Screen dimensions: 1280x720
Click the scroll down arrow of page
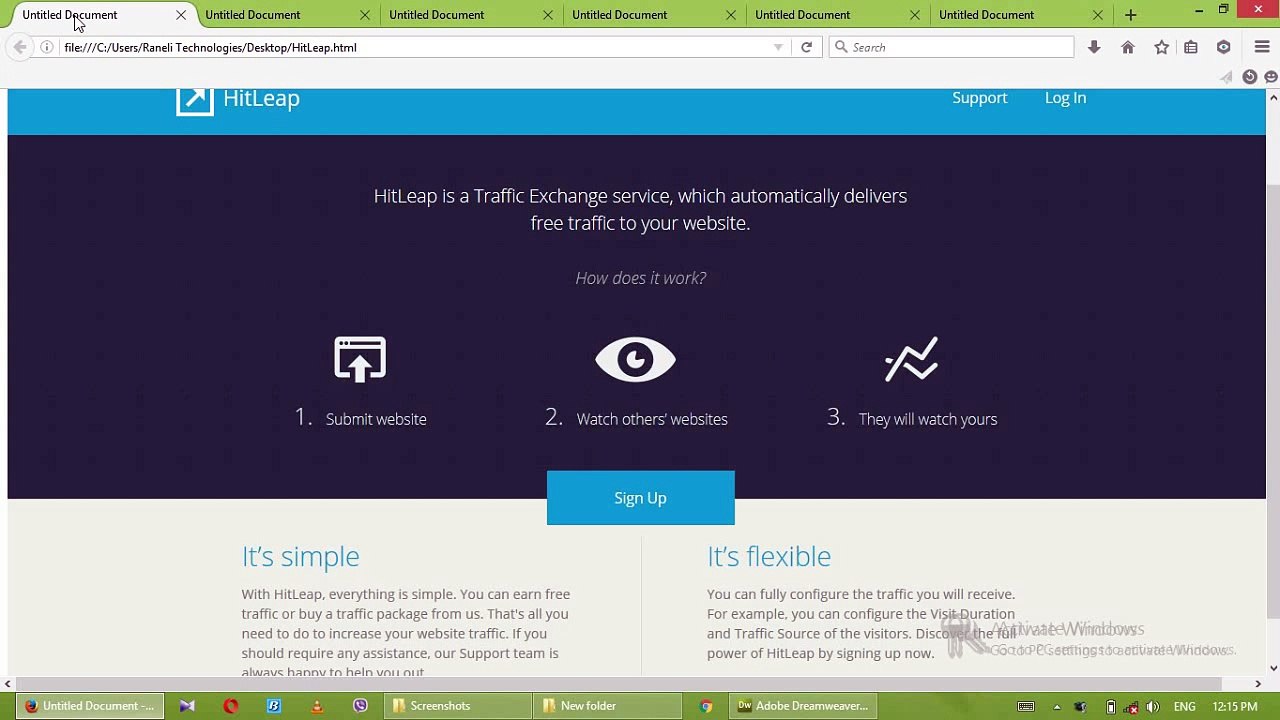pyautogui.click(x=1273, y=668)
